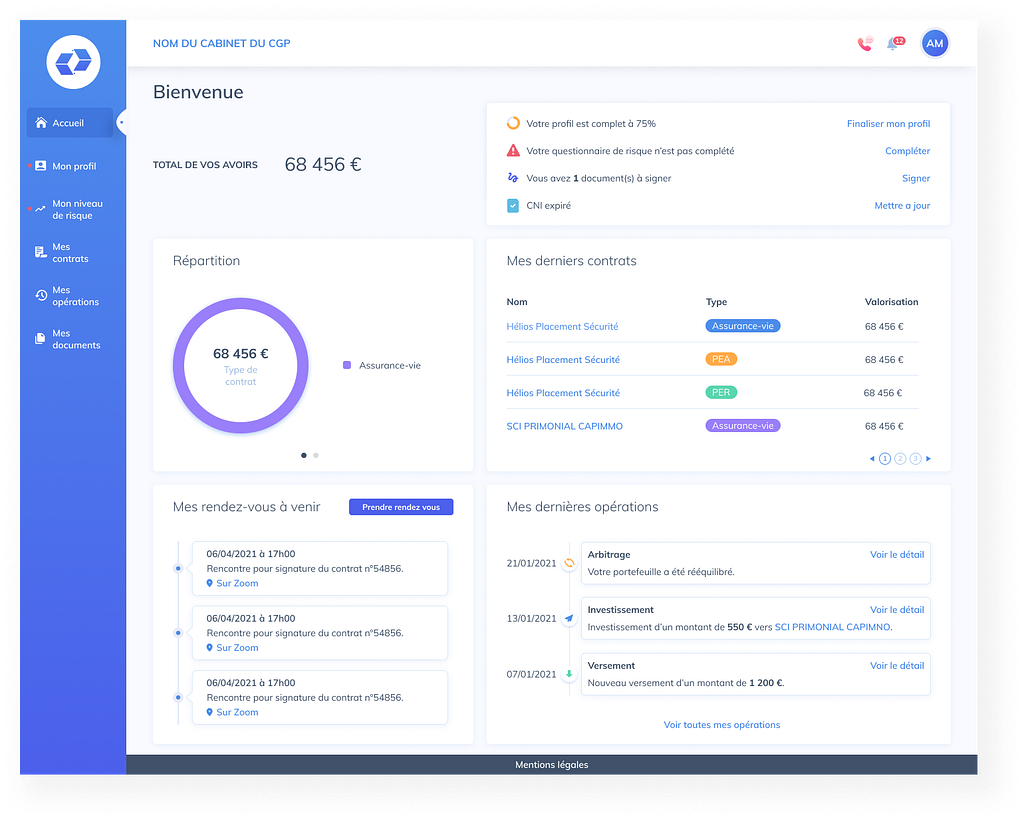1024x821 pixels.
Task: Click the Assurance-vie purple legend swatch
Action: click(347, 366)
